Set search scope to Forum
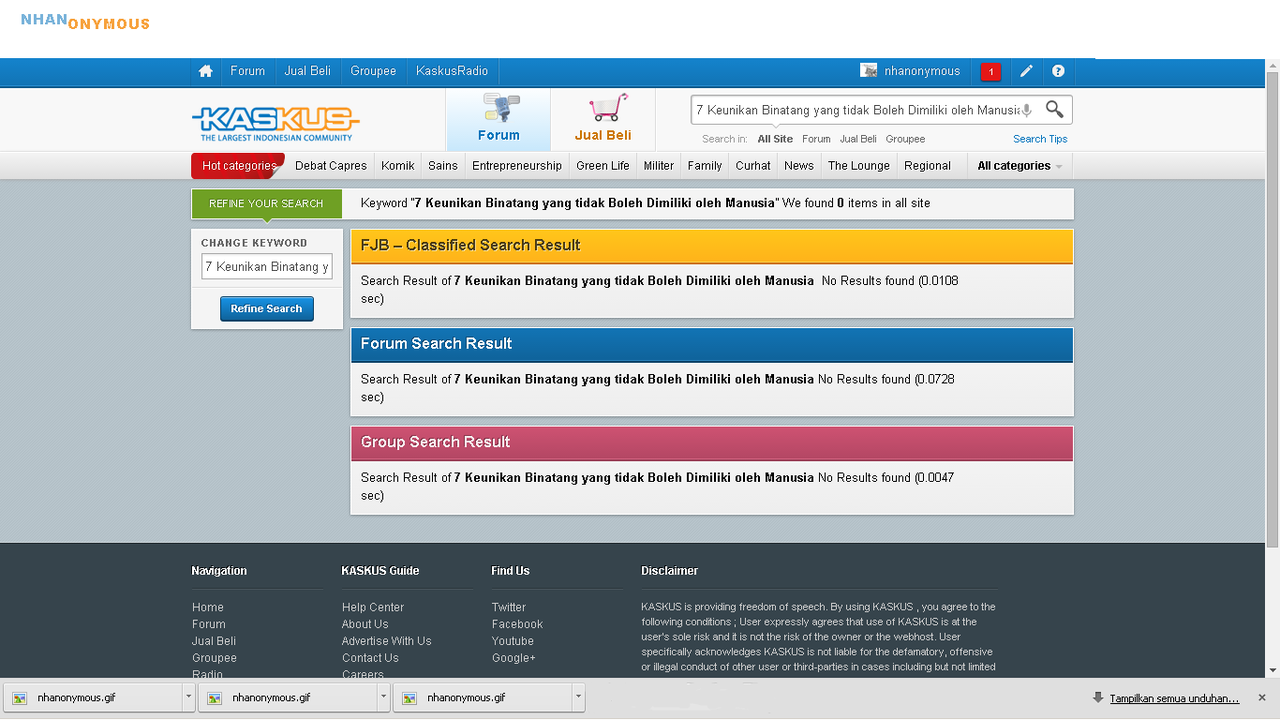 pyautogui.click(x=816, y=139)
